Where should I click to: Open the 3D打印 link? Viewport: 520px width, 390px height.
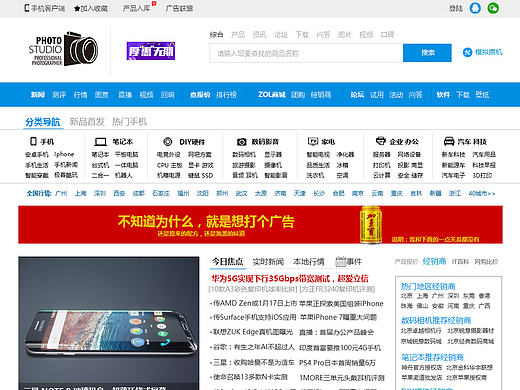tap(482, 175)
